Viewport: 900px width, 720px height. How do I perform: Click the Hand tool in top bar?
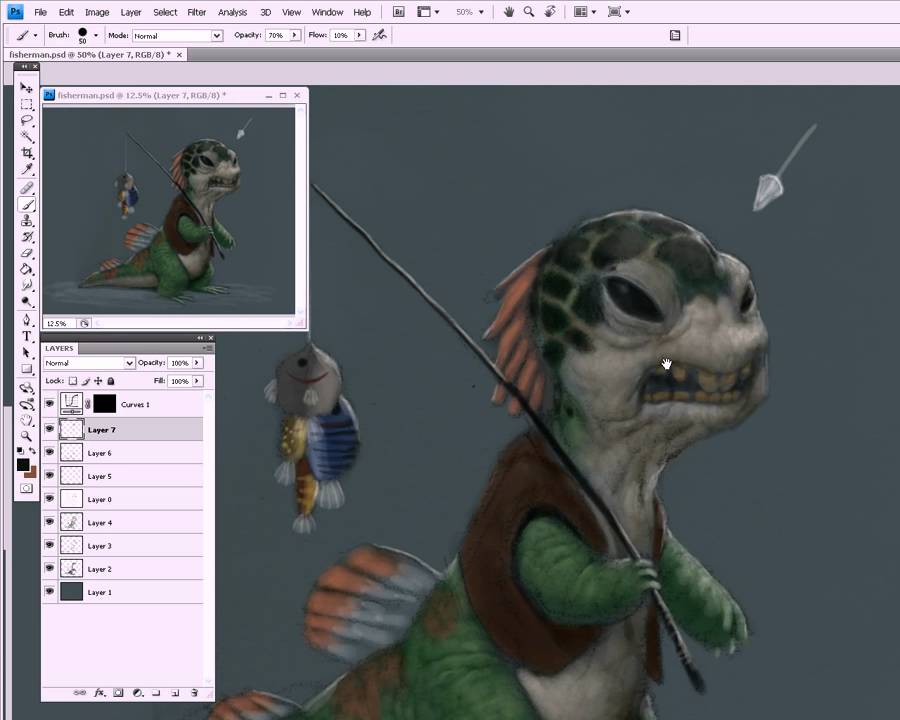(x=509, y=11)
